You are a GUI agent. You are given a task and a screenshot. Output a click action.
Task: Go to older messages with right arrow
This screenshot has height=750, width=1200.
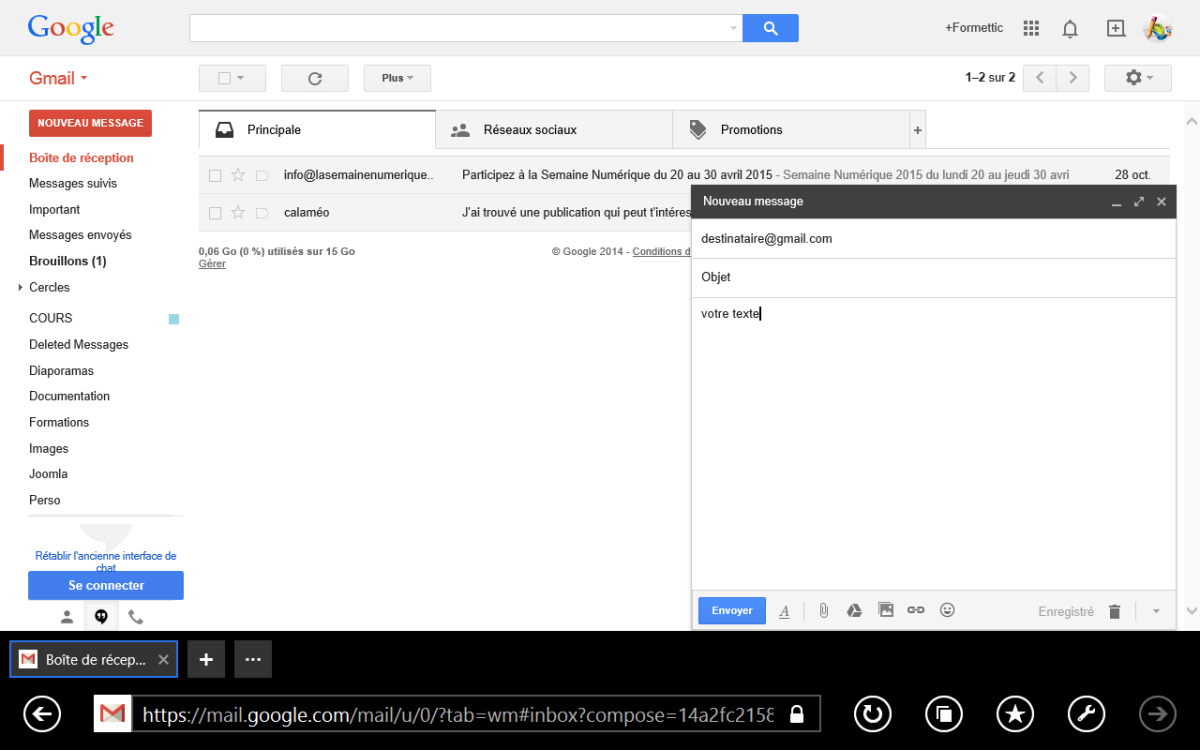(1073, 78)
